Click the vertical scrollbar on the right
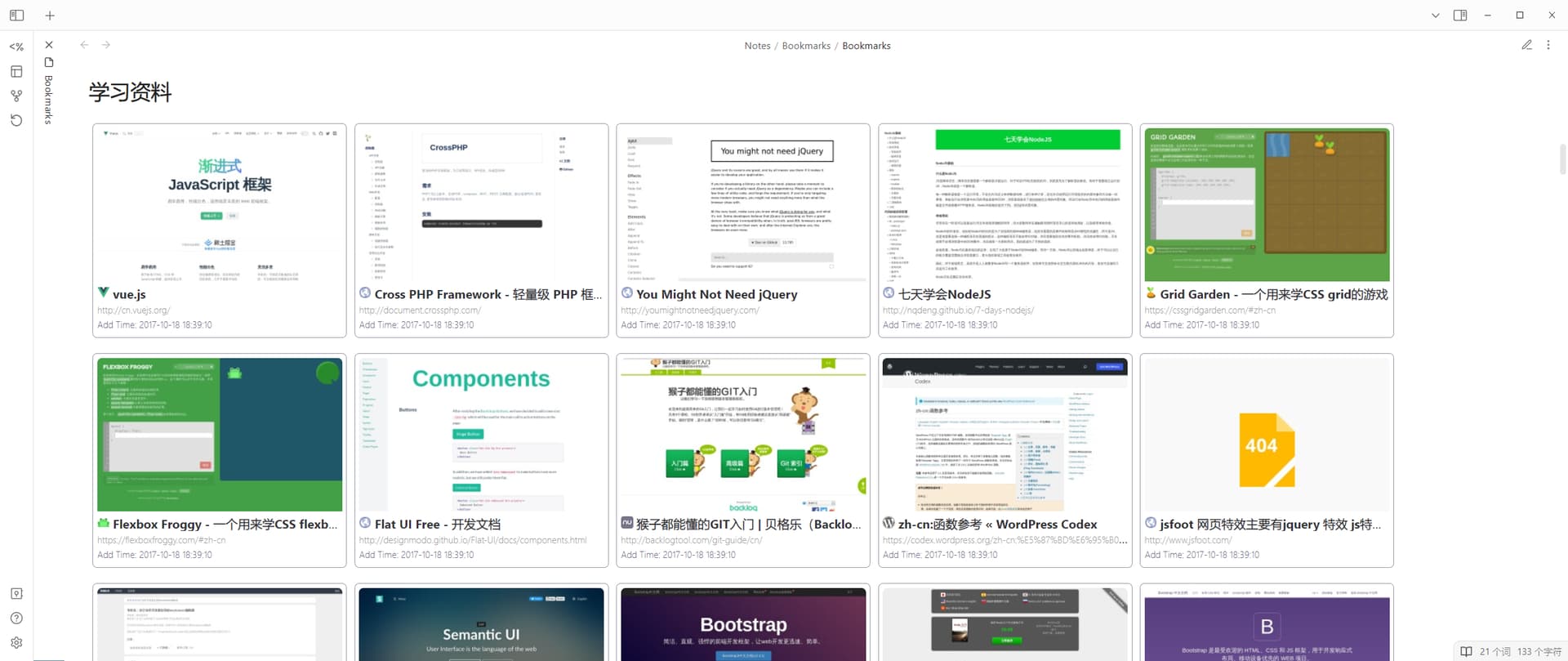The image size is (1568, 661). pos(1562,159)
